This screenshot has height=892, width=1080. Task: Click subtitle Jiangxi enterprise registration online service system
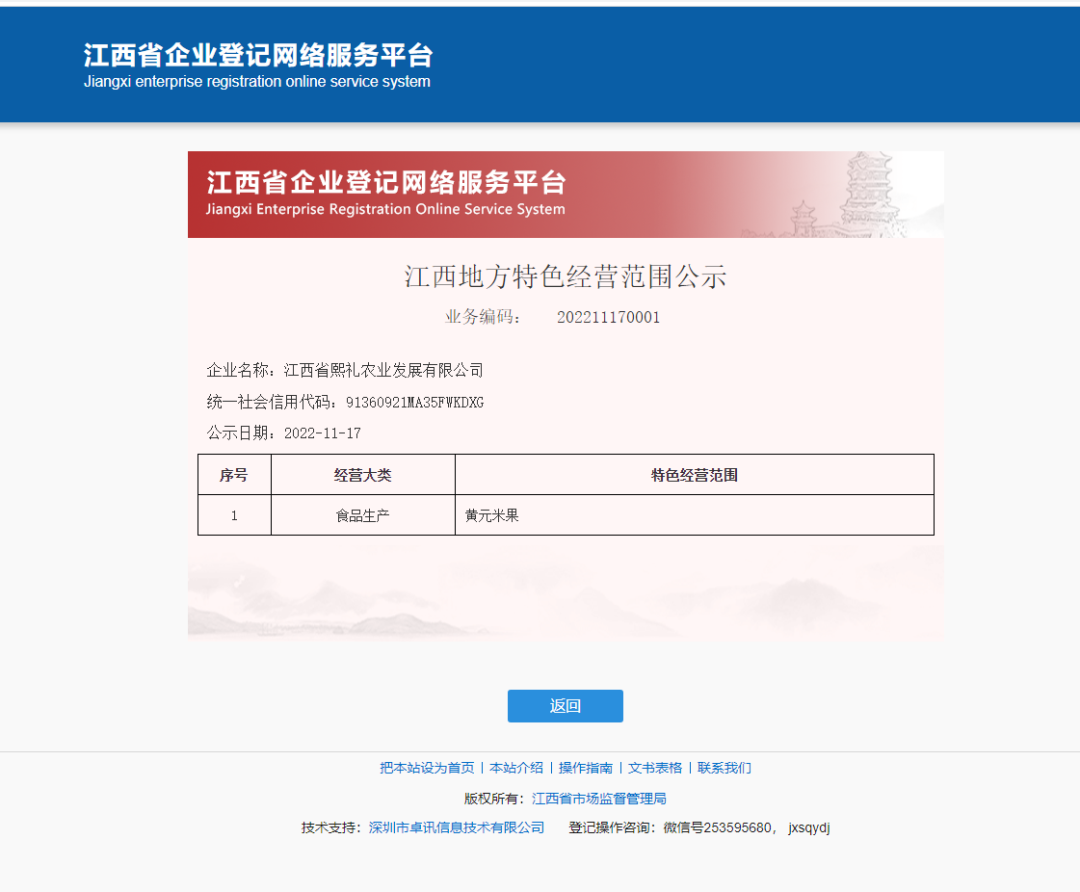[x=257, y=82]
